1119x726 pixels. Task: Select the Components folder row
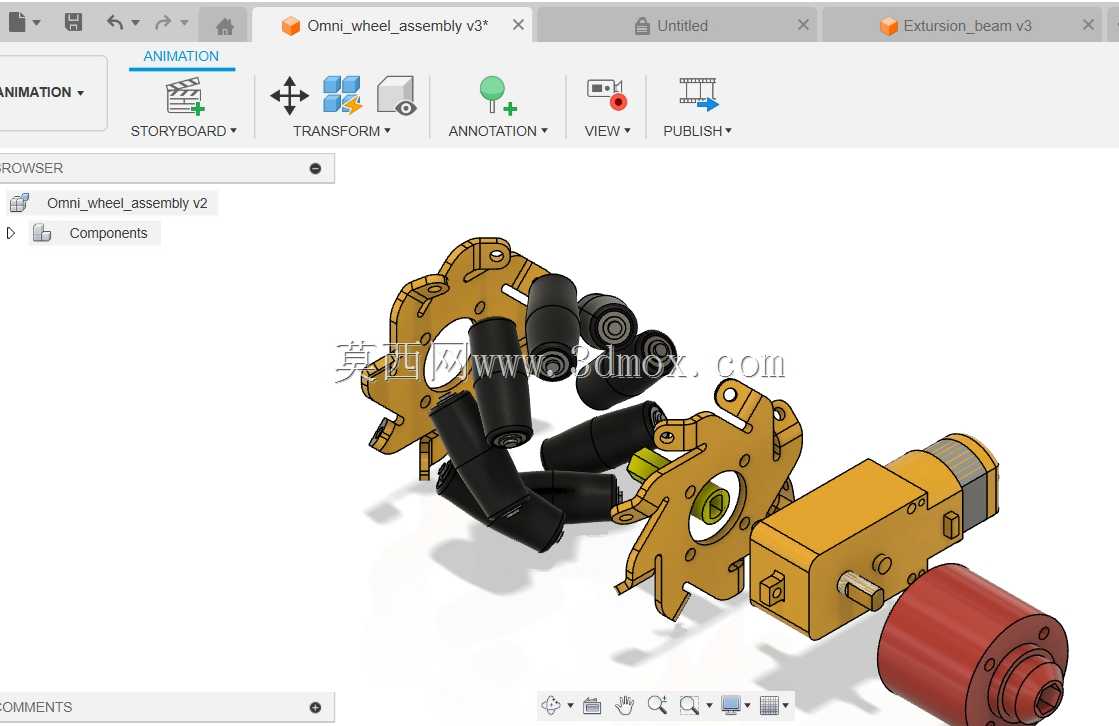93,233
